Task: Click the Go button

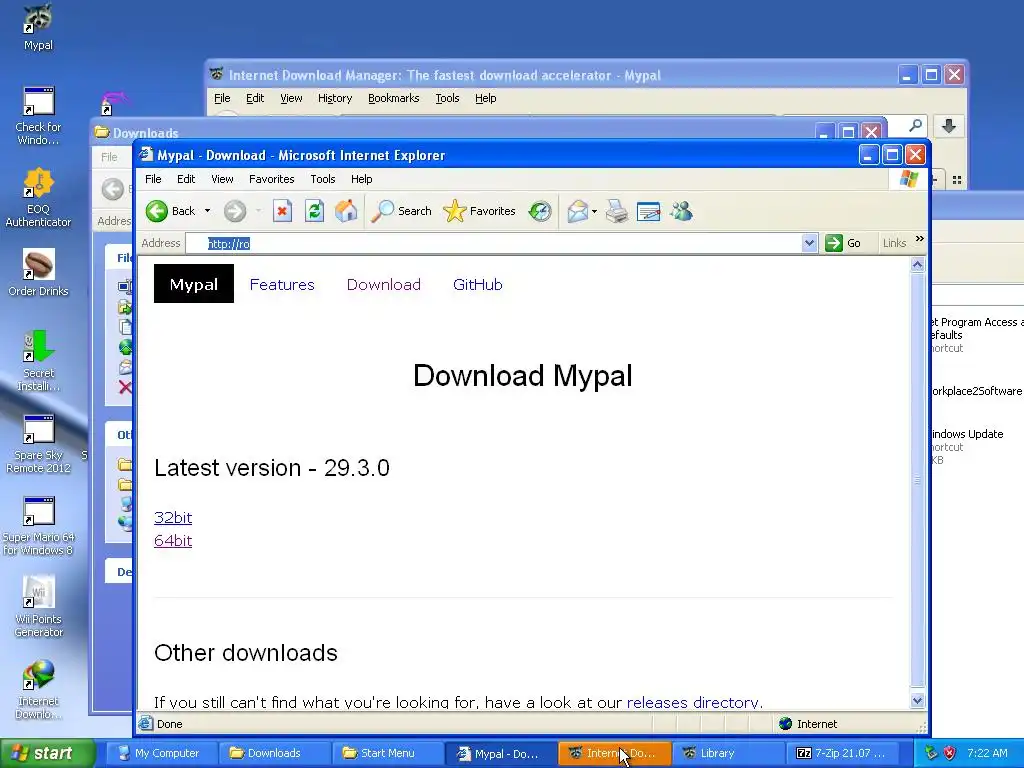Action: 843,244
